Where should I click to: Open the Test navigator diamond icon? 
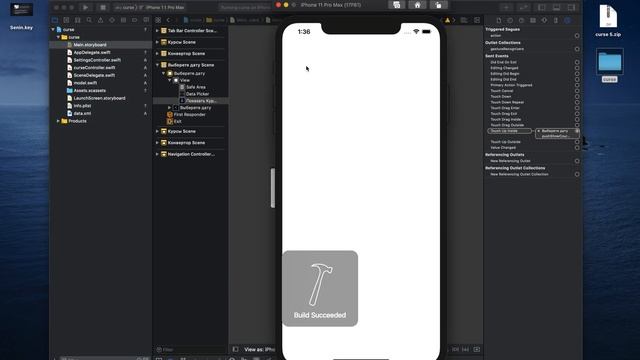point(112,20)
